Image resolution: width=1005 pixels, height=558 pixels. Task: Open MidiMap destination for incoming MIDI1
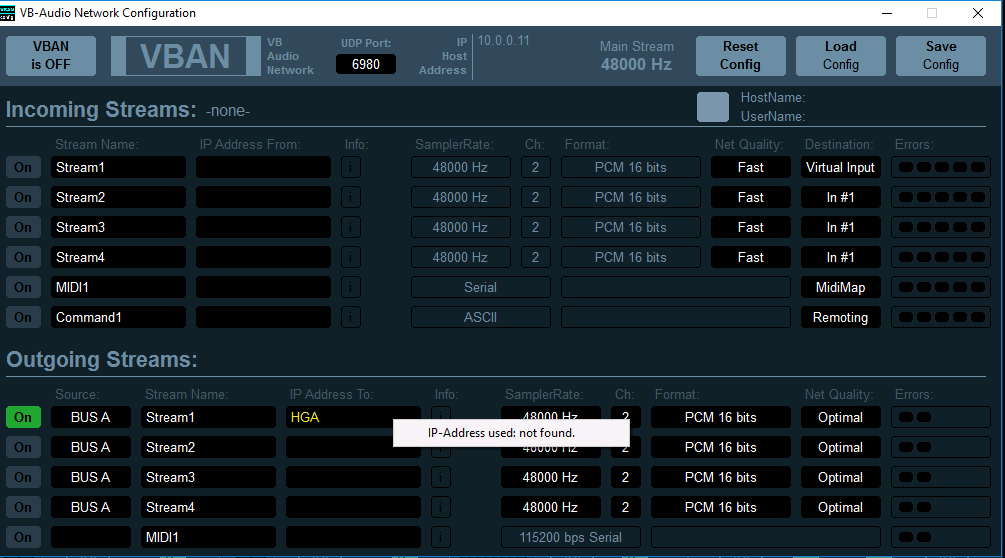840,288
